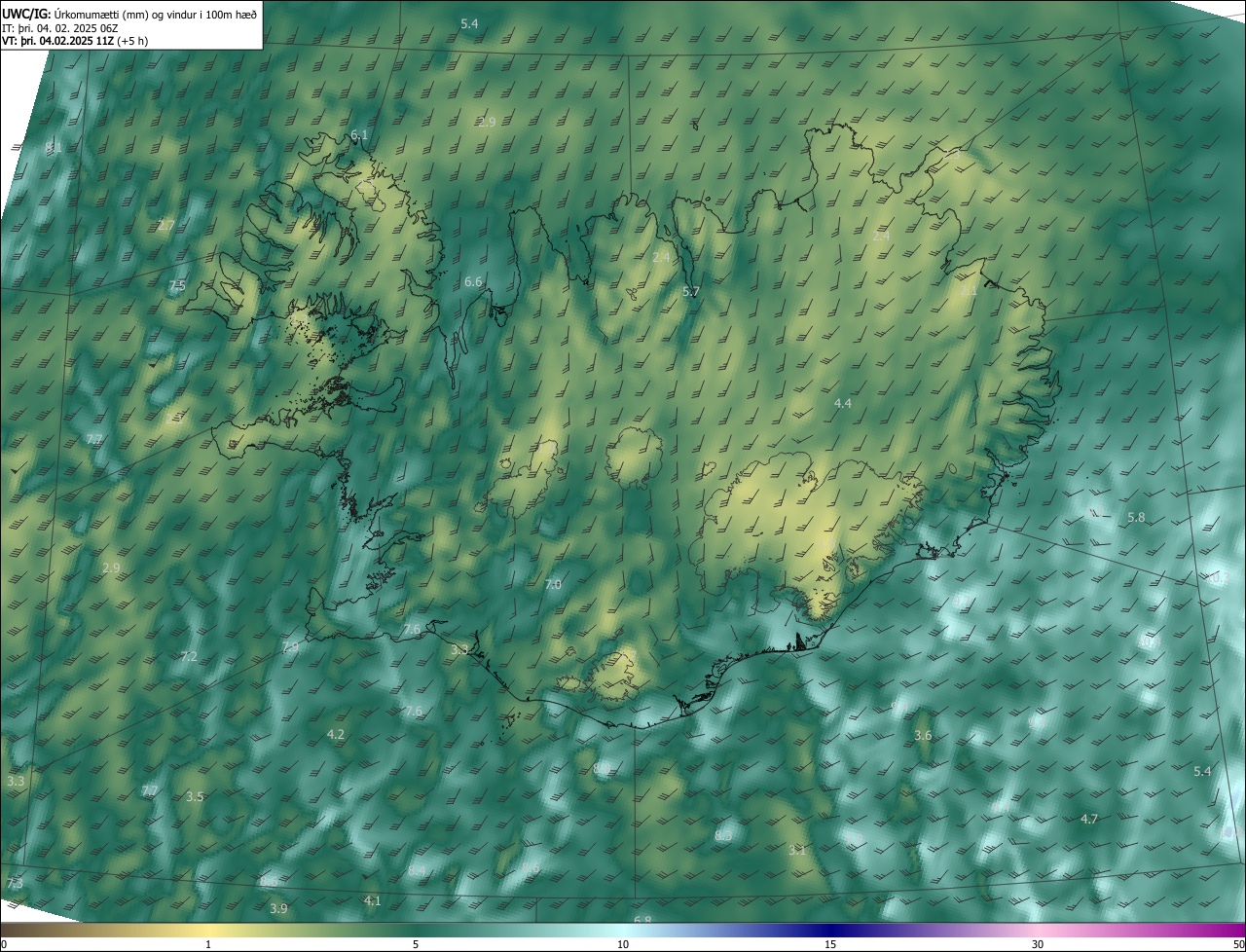
Task: Click the 4.7 value in the southeast ocean
Action: [x=1089, y=819]
